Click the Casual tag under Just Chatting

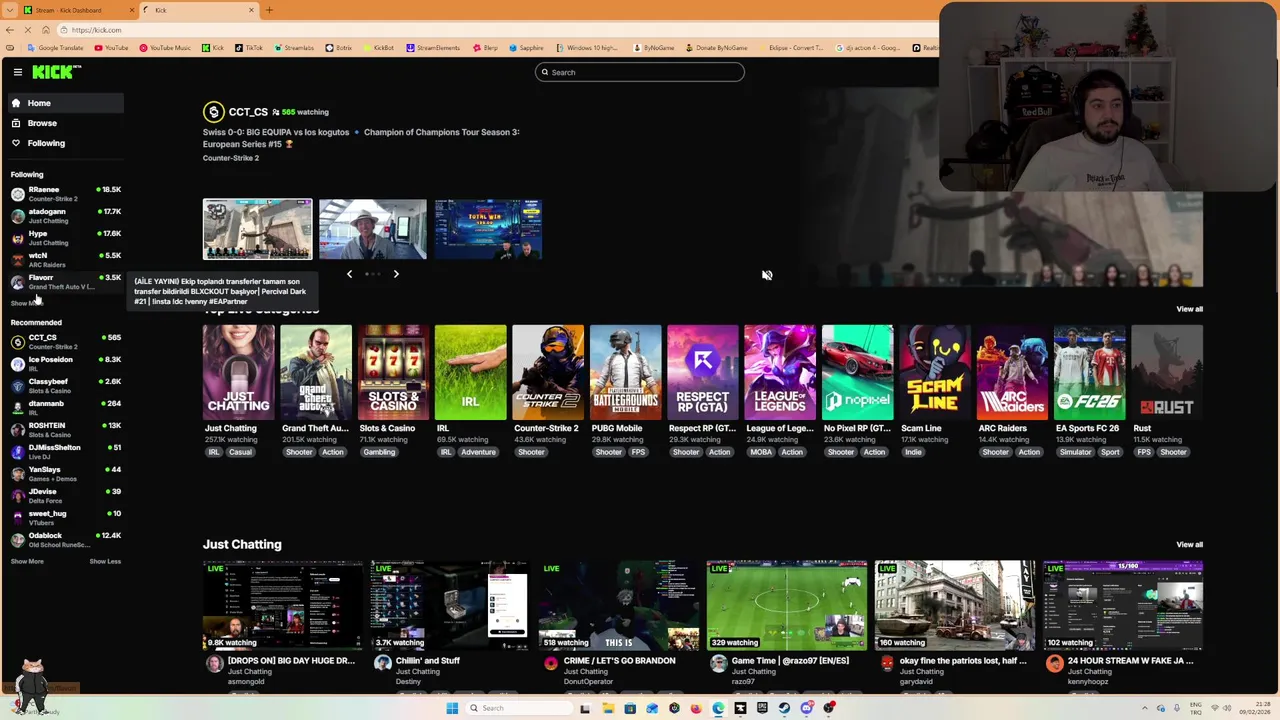[240, 452]
